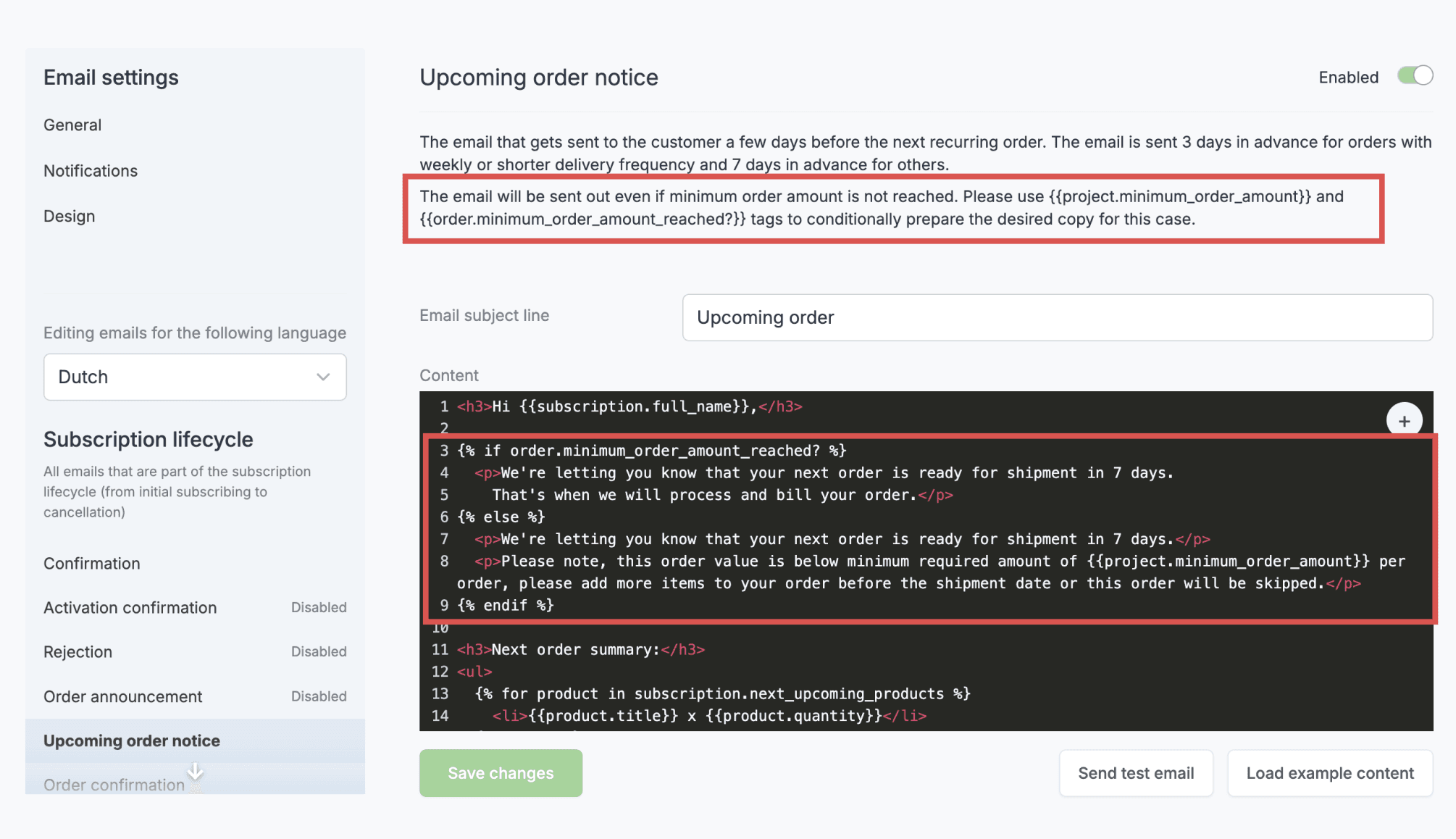Screen dimensions: 1456x839
Task: Click the Email subject line field
Action: (1057, 317)
